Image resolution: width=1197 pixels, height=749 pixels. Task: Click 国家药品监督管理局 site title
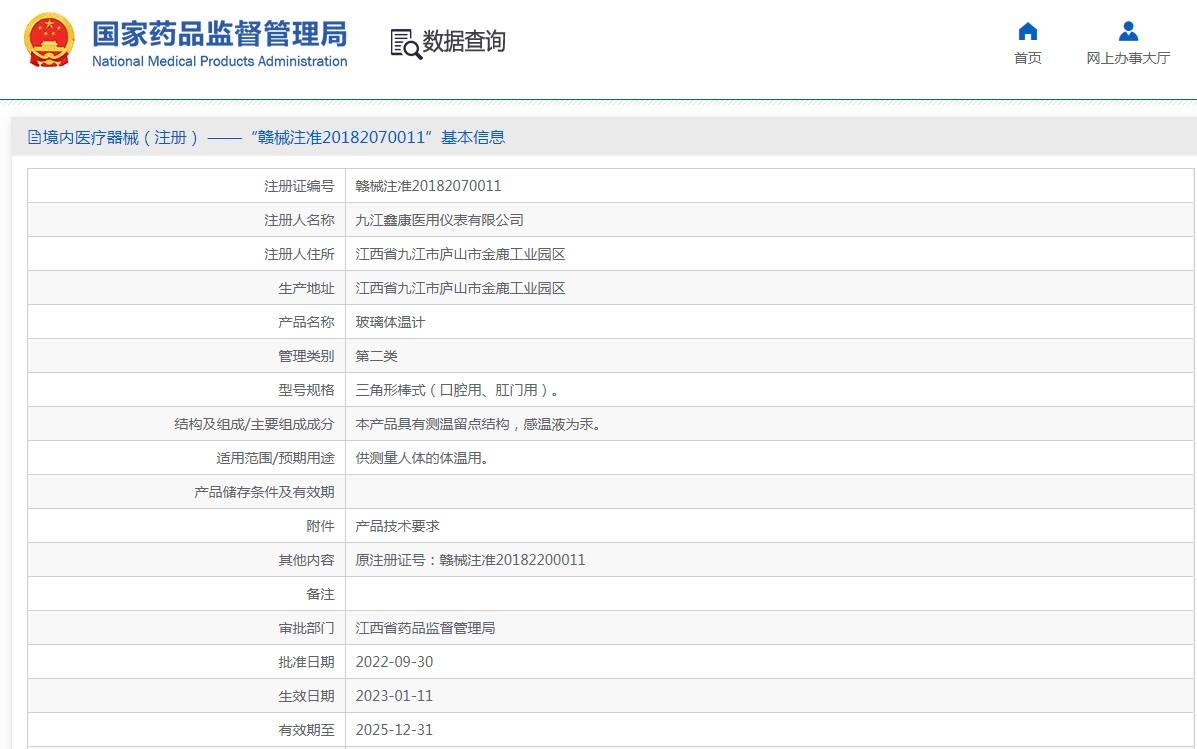[220, 34]
